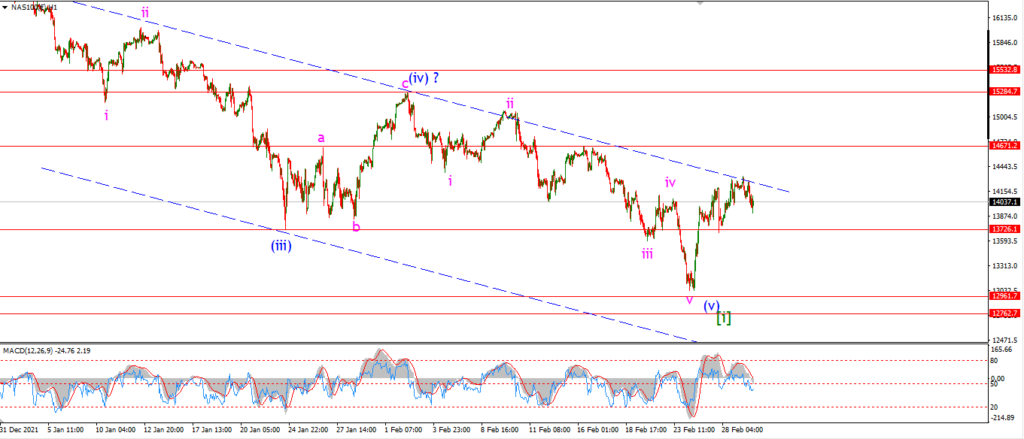This screenshot has width=1024, height=439.
Task: Click the 15284.7 red price tag
Action: 1004,91
